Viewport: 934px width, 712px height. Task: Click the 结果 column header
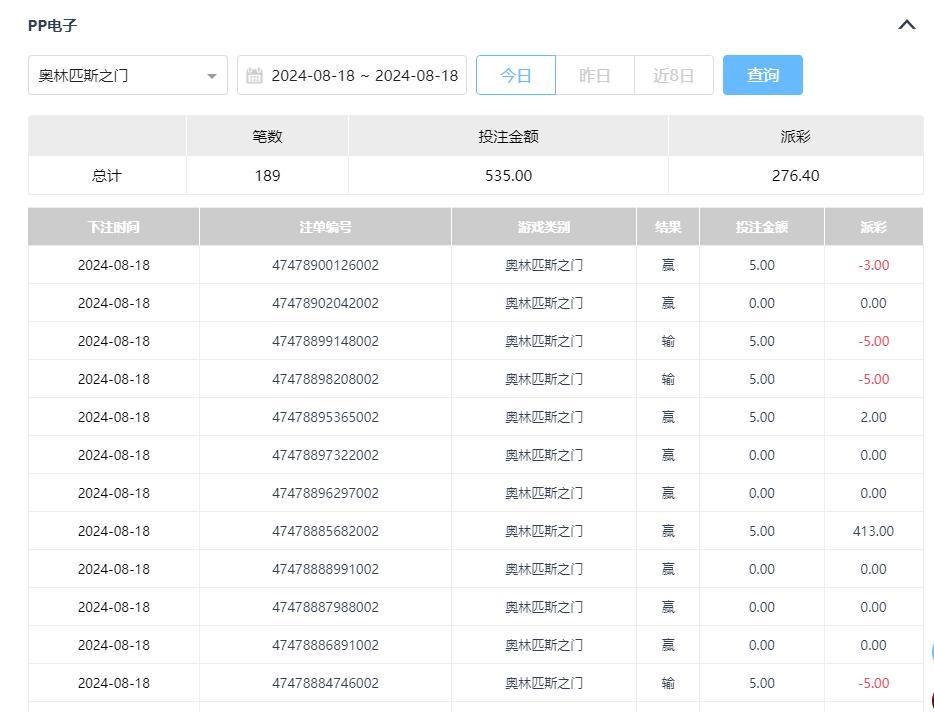click(x=668, y=227)
